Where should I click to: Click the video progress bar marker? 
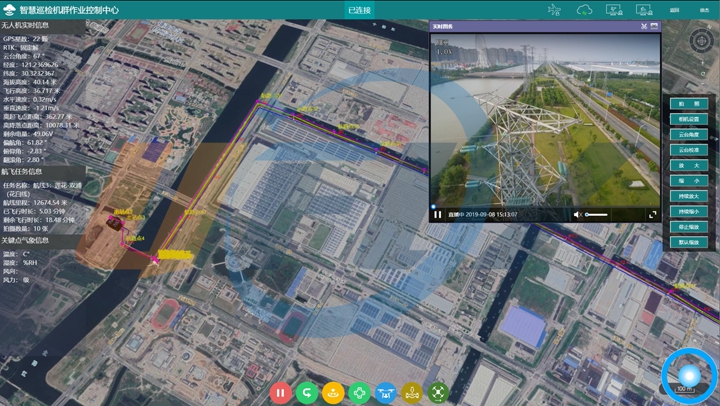[x=433, y=207]
